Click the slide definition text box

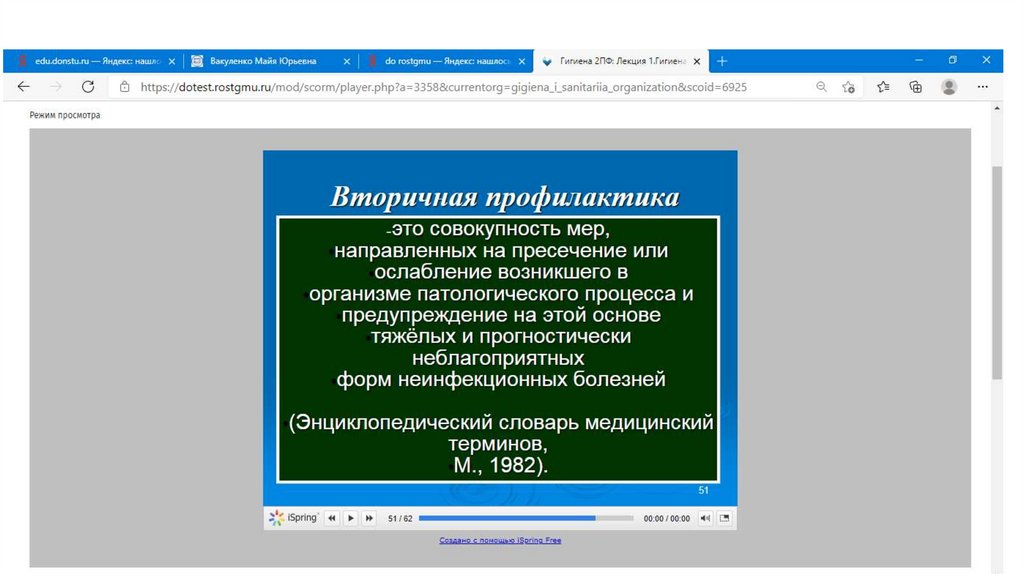click(498, 349)
